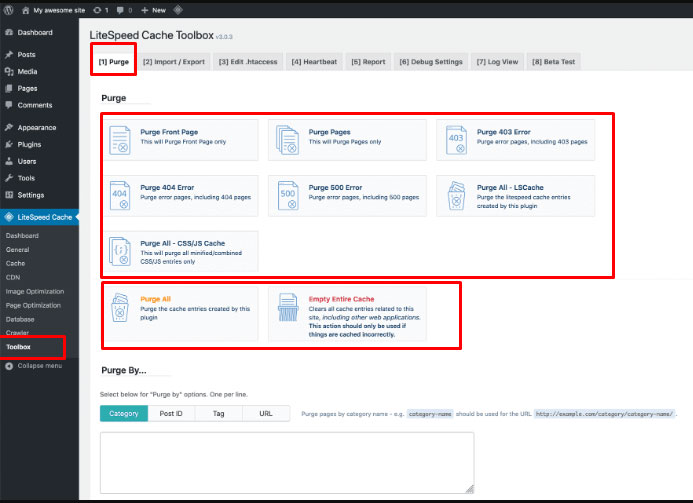
Task: Open the Toolbox submenu item
Action: click(18, 347)
